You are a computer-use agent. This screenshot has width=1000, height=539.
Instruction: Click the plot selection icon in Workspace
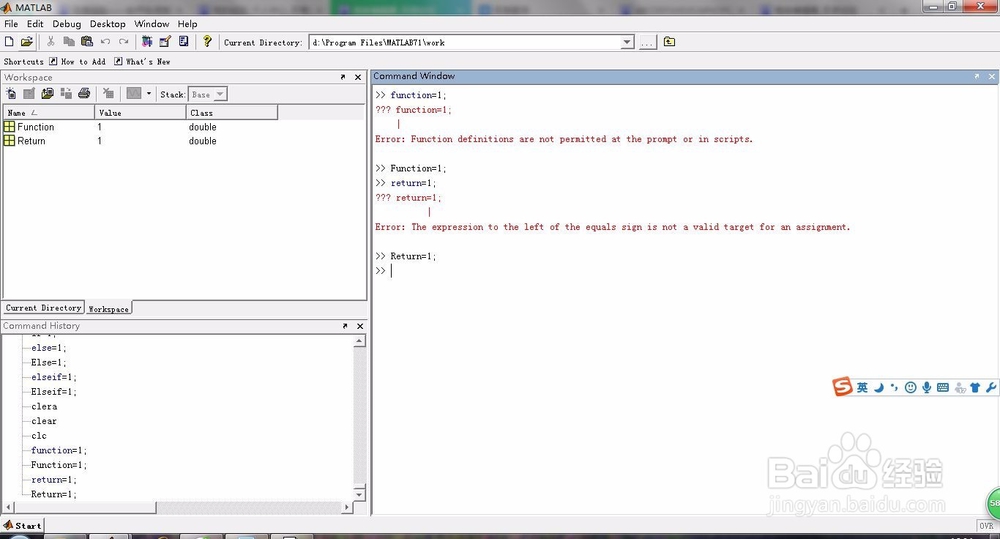pos(133,94)
